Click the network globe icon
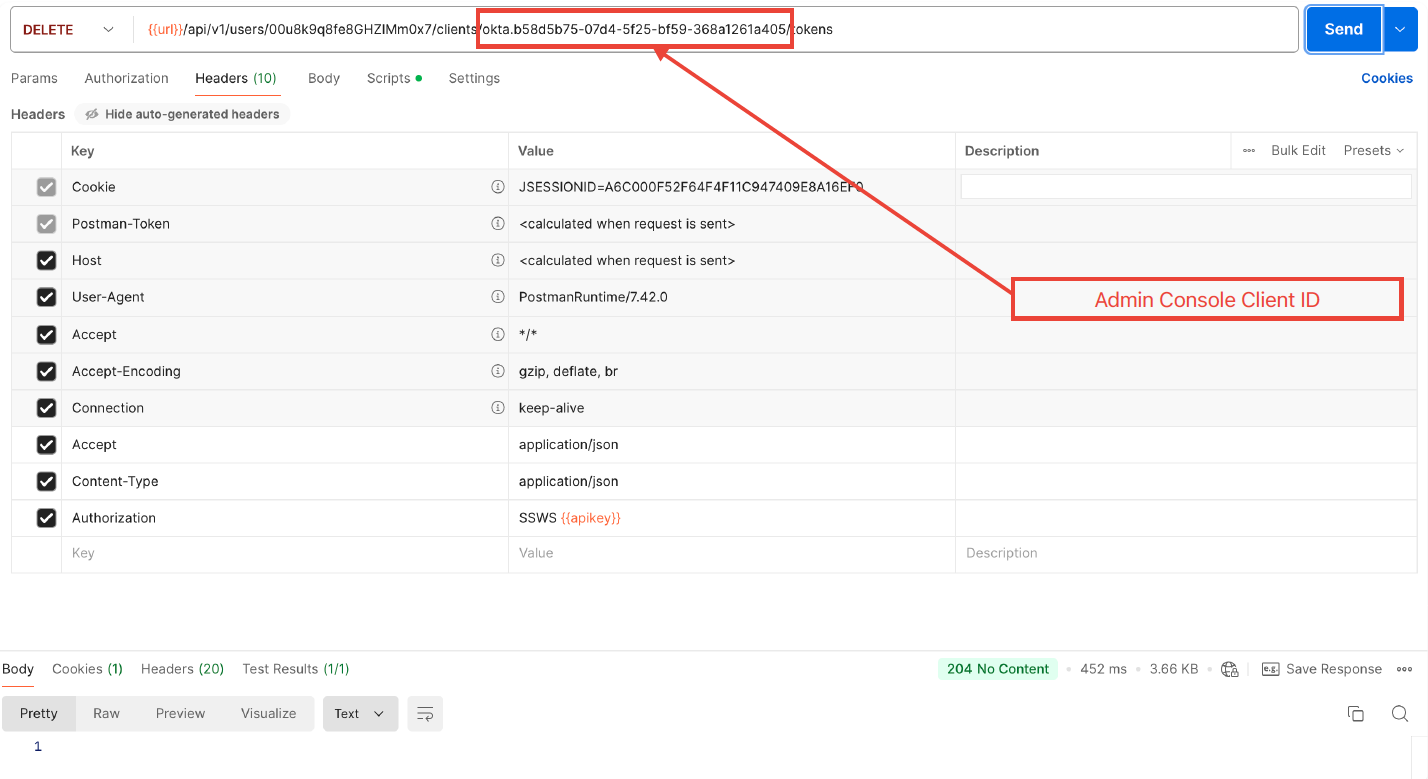 click(1230, 669)
